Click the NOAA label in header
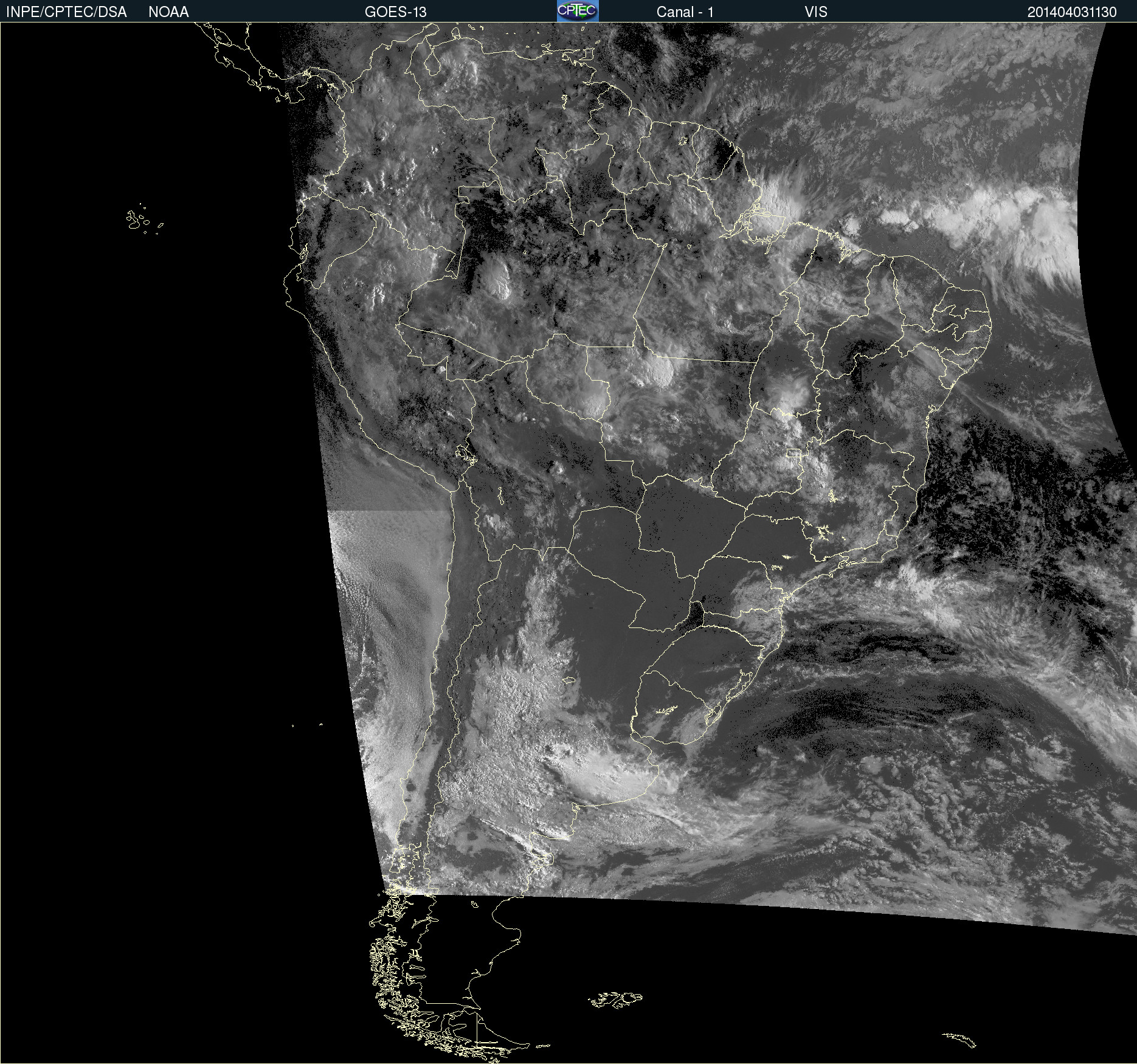 click(x=168, y=12)
